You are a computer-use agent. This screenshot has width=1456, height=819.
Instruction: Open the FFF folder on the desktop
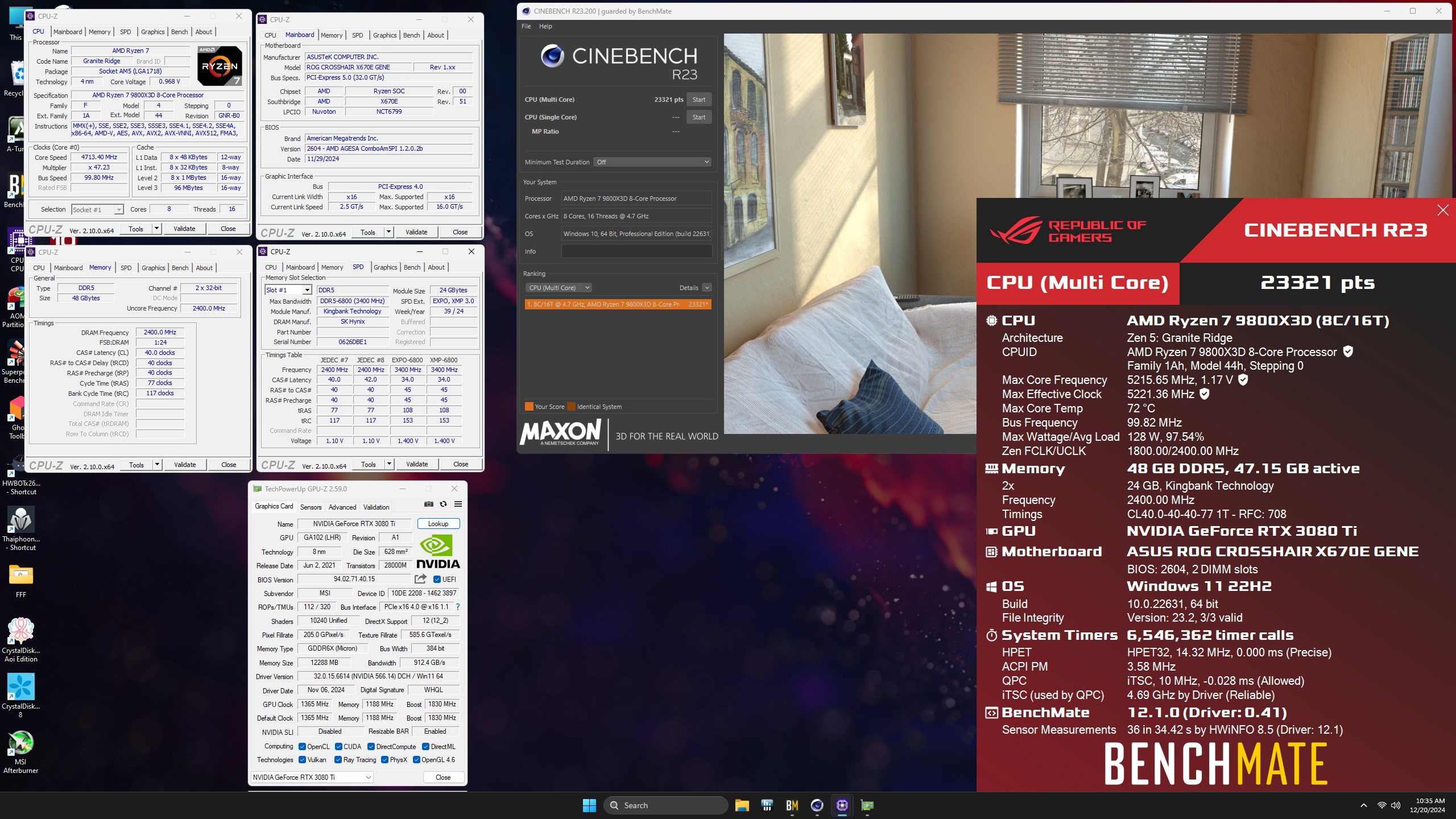coord(21,581)
